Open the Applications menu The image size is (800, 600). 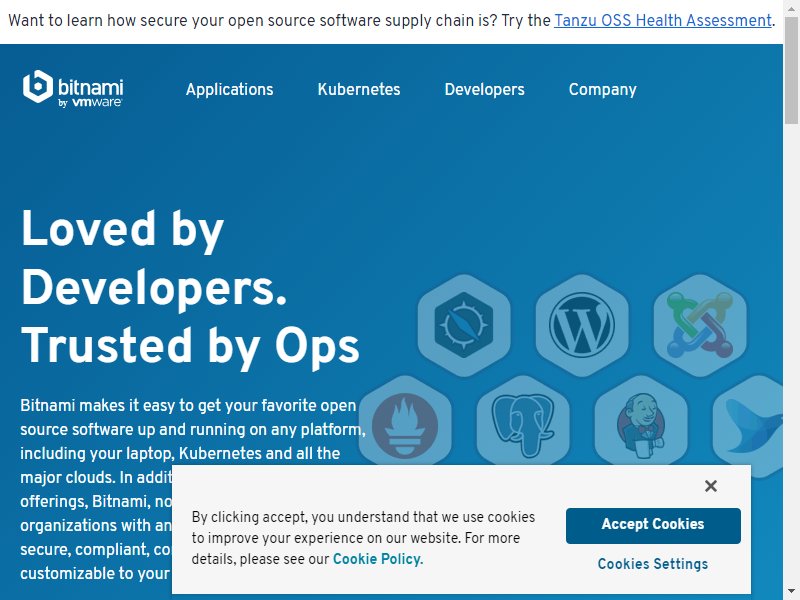click(230, 89)
